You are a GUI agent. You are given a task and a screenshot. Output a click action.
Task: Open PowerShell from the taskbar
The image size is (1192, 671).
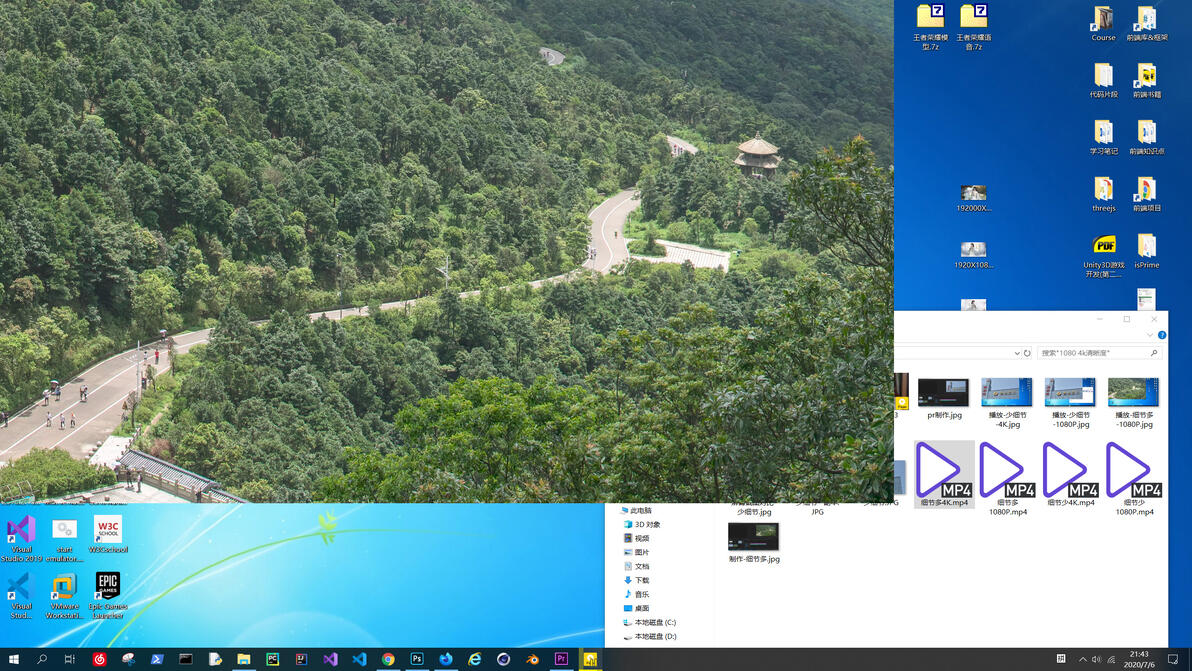pos(157,659)
